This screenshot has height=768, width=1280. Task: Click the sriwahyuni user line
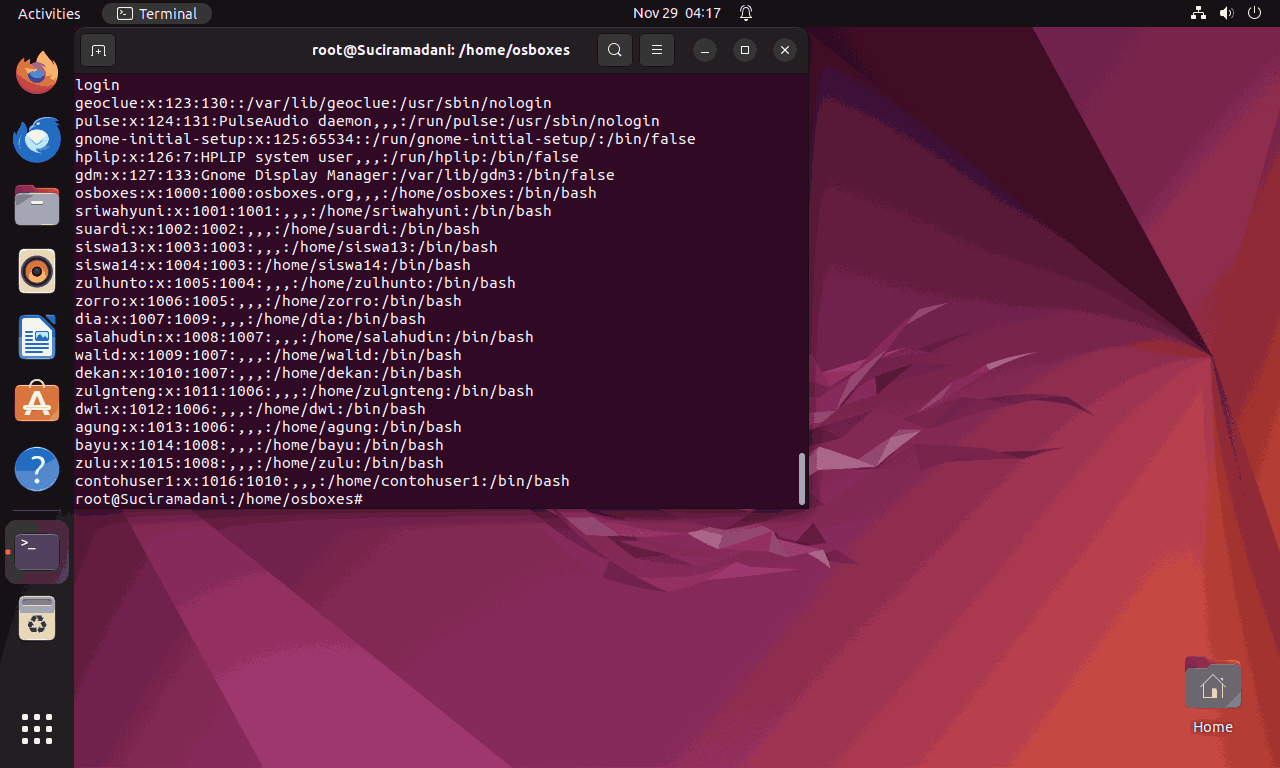click(313, 211)
